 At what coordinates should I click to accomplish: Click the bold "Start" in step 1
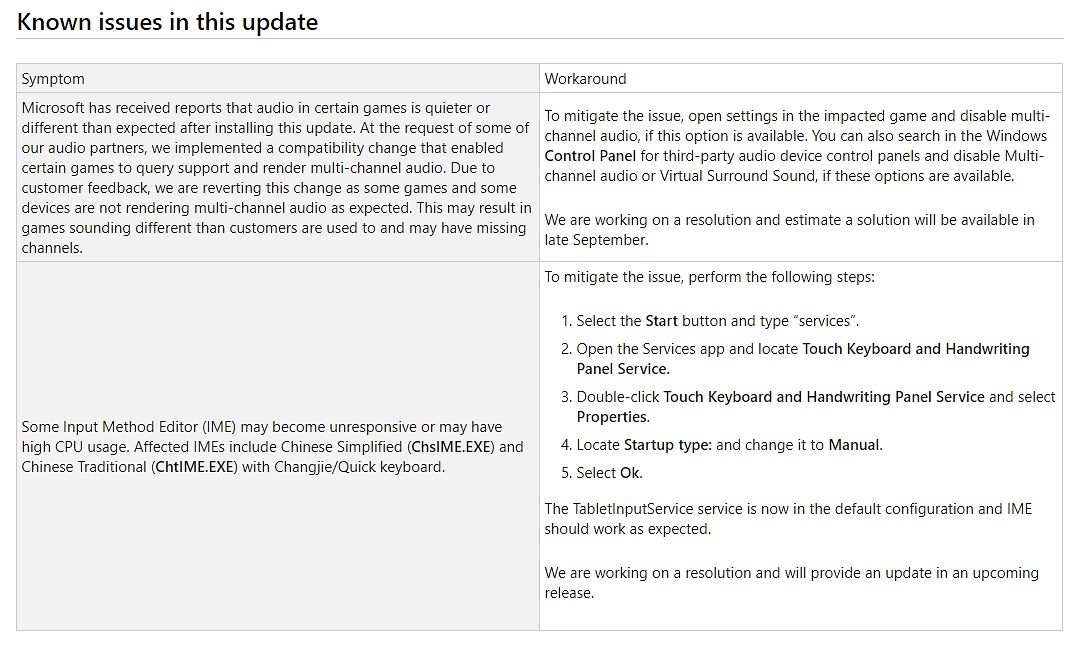661,321
